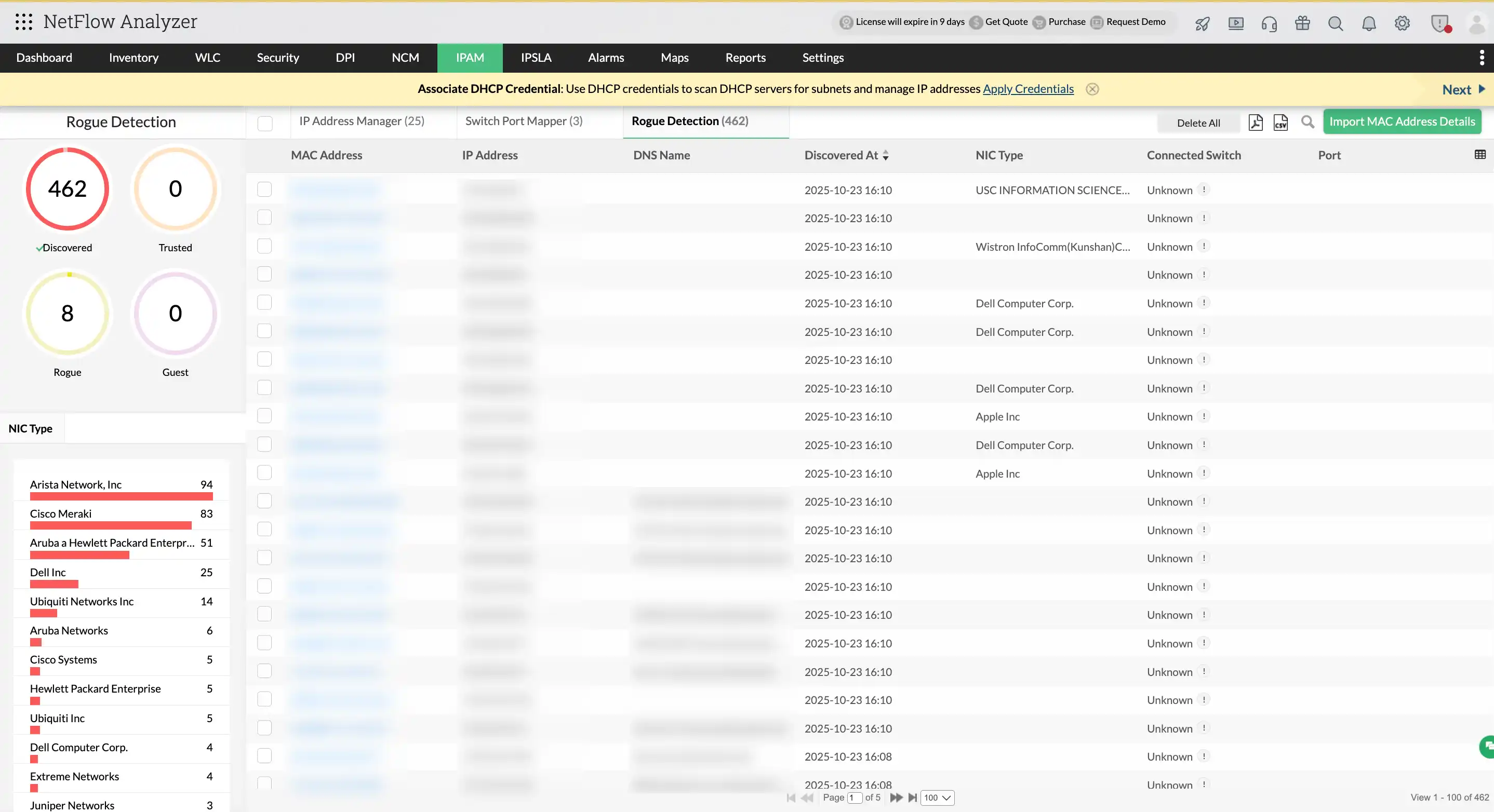This screenshot has width=1494, height=812.
Task: Sort by Discovered At column arrows
Action: (x=886, y=155)
